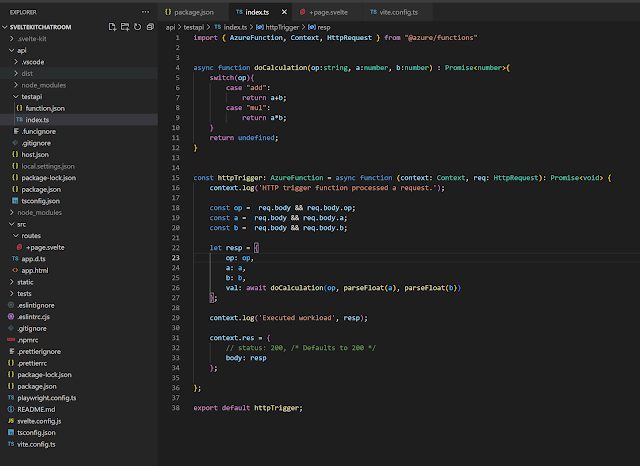Open the Explorer more actions ellipsis menu
Viewport: 640px width, 466px height.
[x=145, y=12]
